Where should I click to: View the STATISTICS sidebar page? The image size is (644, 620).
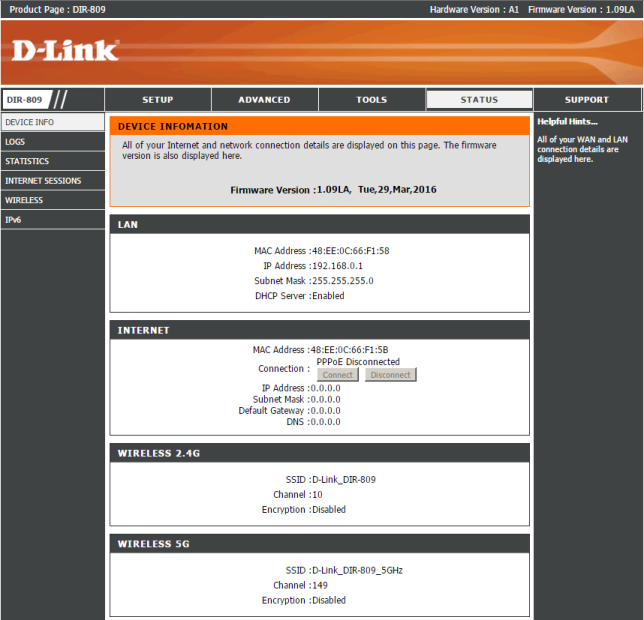pos(53,161)
